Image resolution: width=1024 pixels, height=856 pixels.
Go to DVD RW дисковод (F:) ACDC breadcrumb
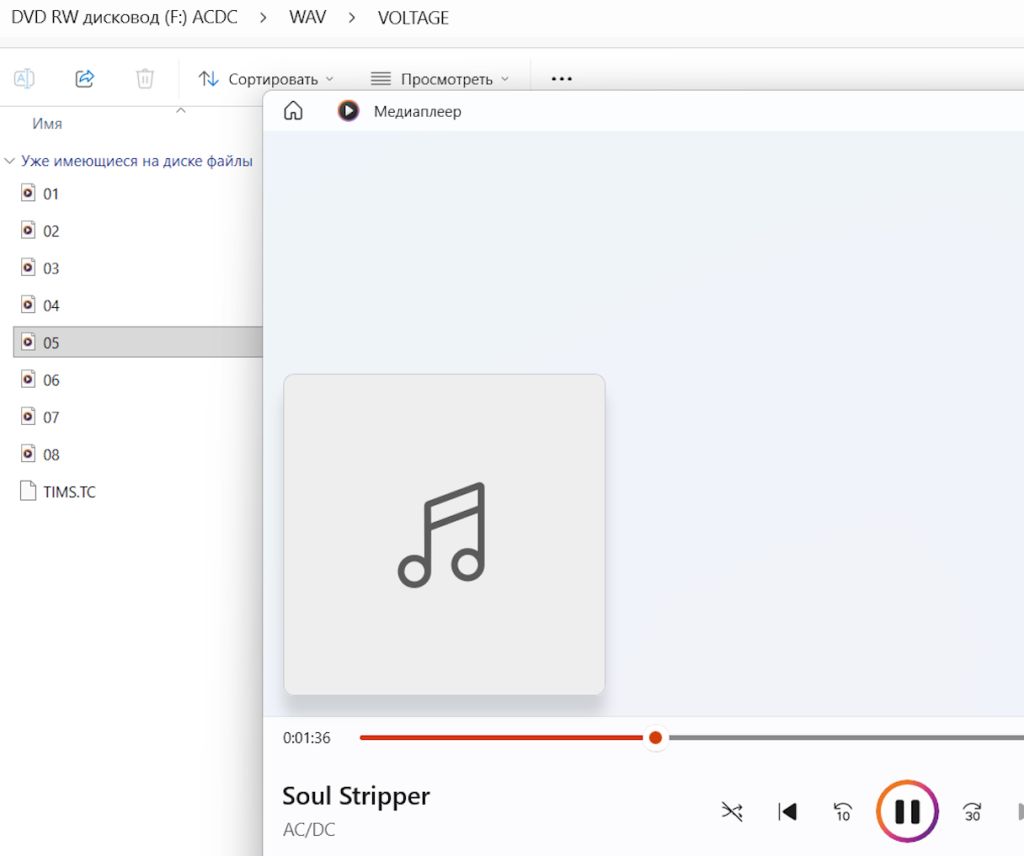[124, 17]
